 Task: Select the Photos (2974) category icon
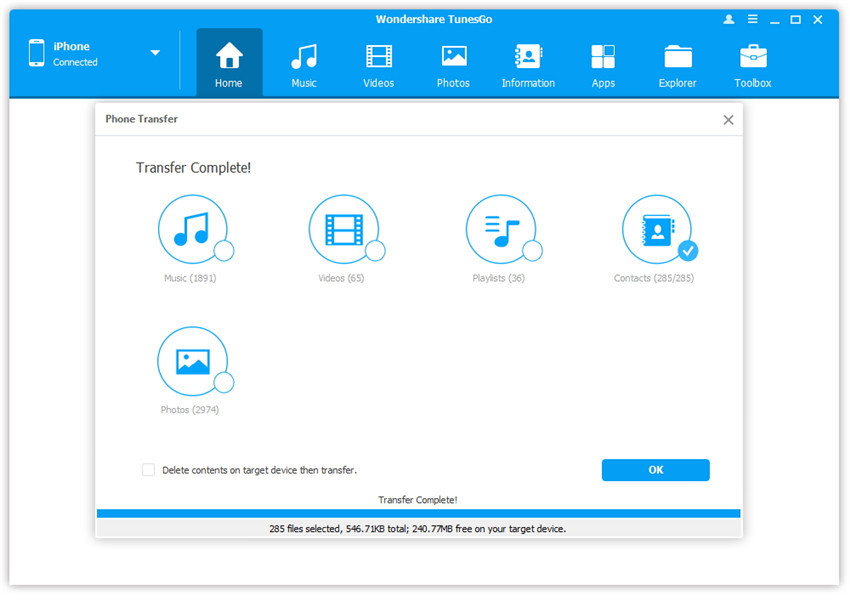[192, 361]
